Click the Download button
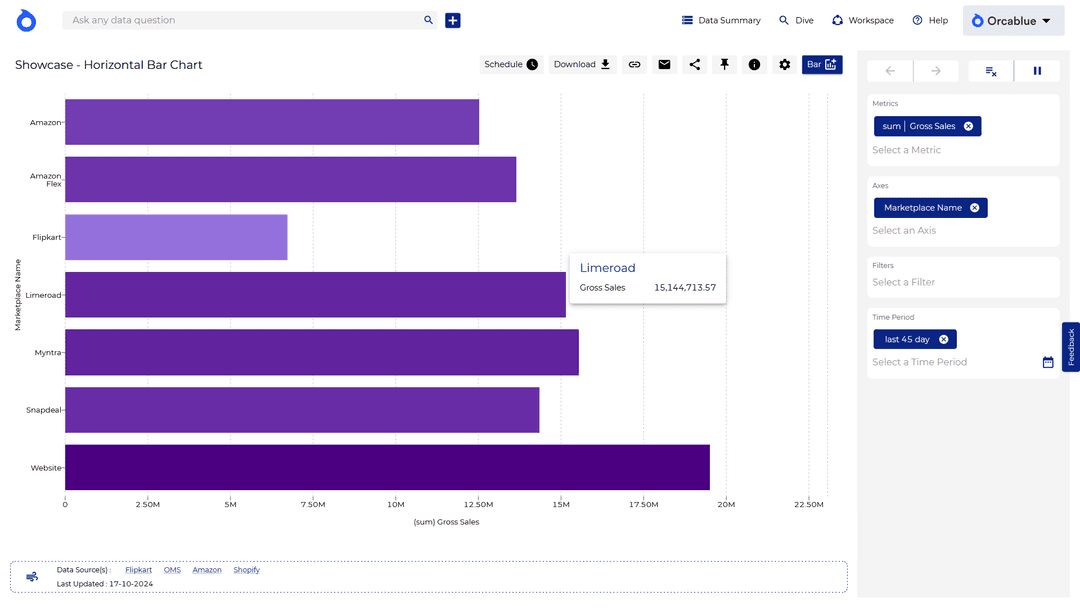 click(x=582, y=65)
